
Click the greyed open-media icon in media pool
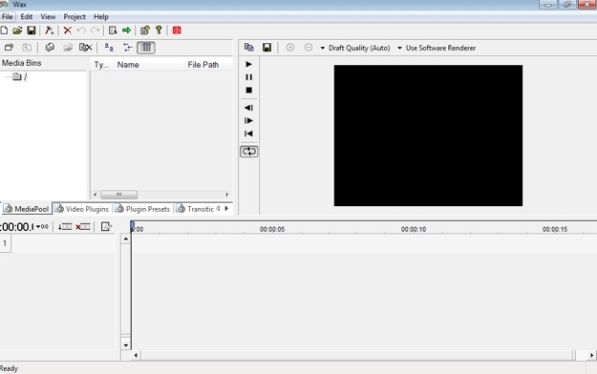click(x=68, y=48)
